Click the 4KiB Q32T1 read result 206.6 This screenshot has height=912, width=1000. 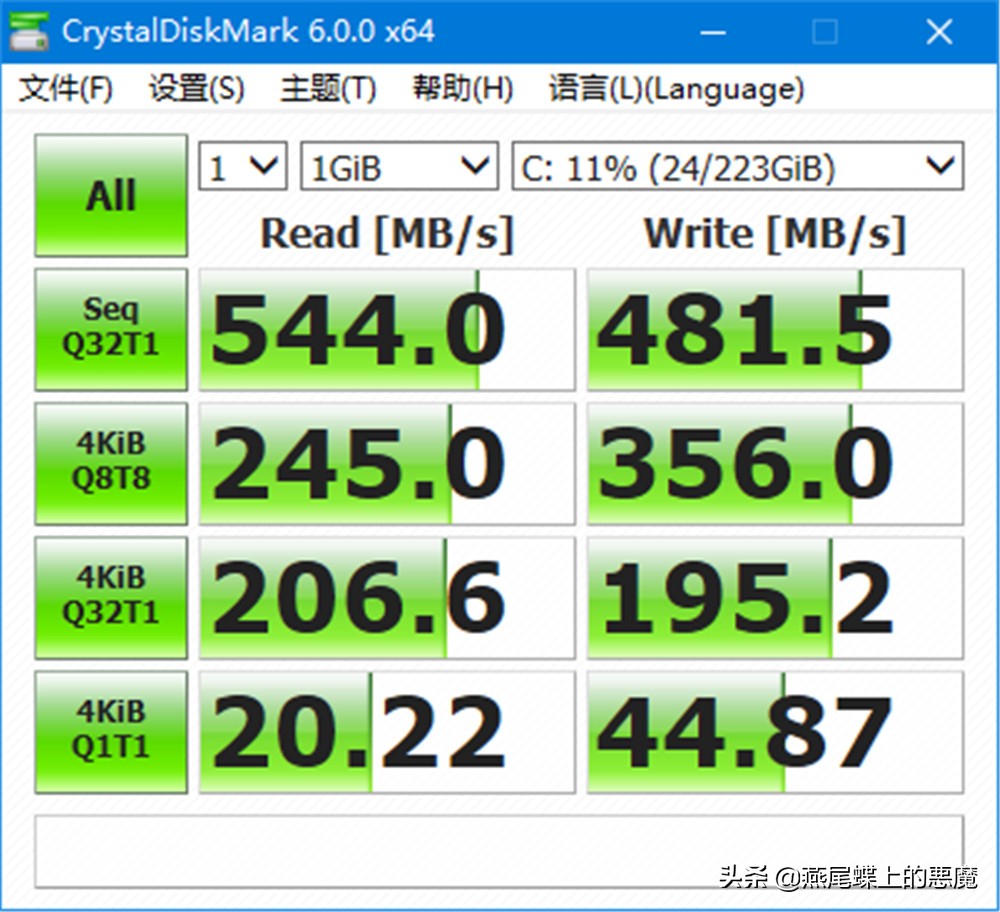pyautogui.click(x=387, y=598)
